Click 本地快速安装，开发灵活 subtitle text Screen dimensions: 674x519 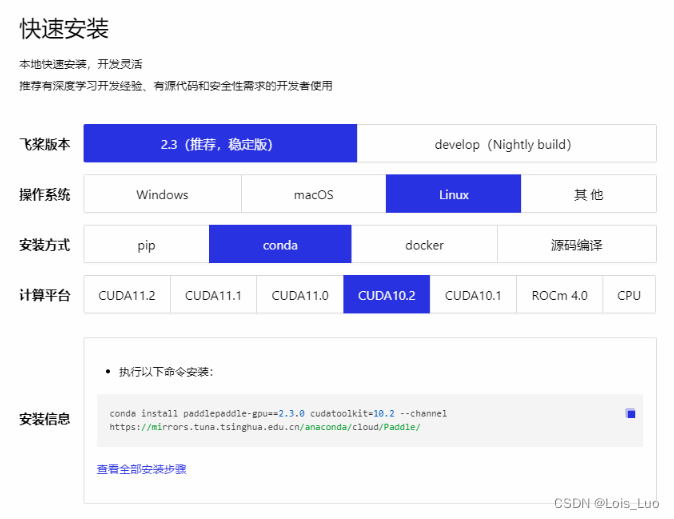point(81,64)
